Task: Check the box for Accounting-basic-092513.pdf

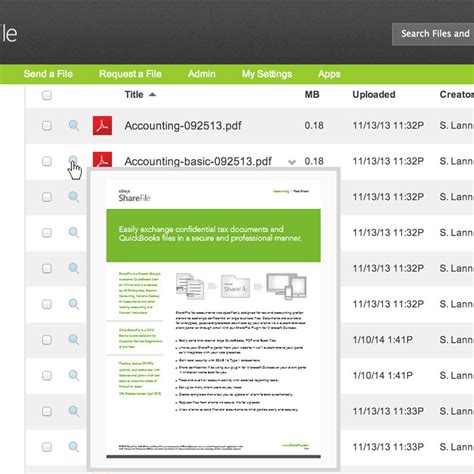Action: click(x=47, y=161)
